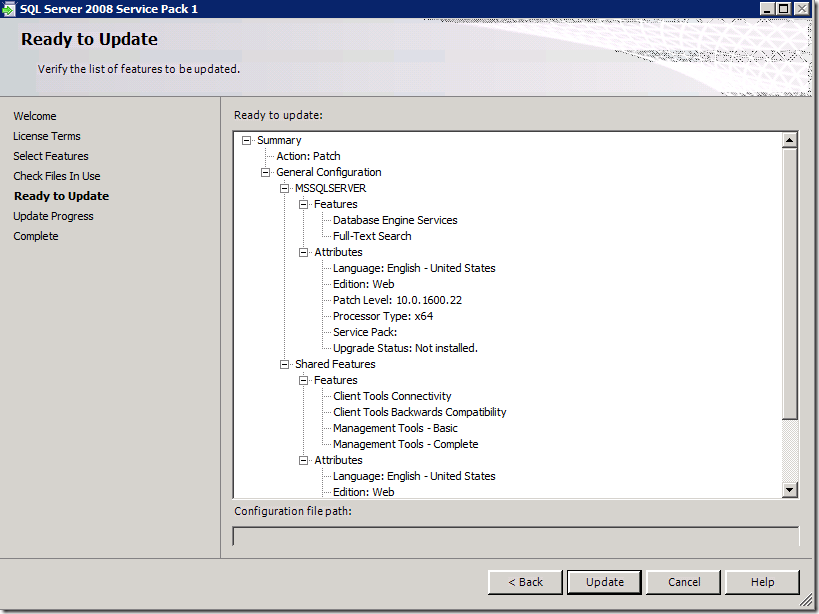Image resolution: width=819 pixels, height=614 pixels.
Task: Select first 'Language: English - United States' row
Action: tap(414, 268)
